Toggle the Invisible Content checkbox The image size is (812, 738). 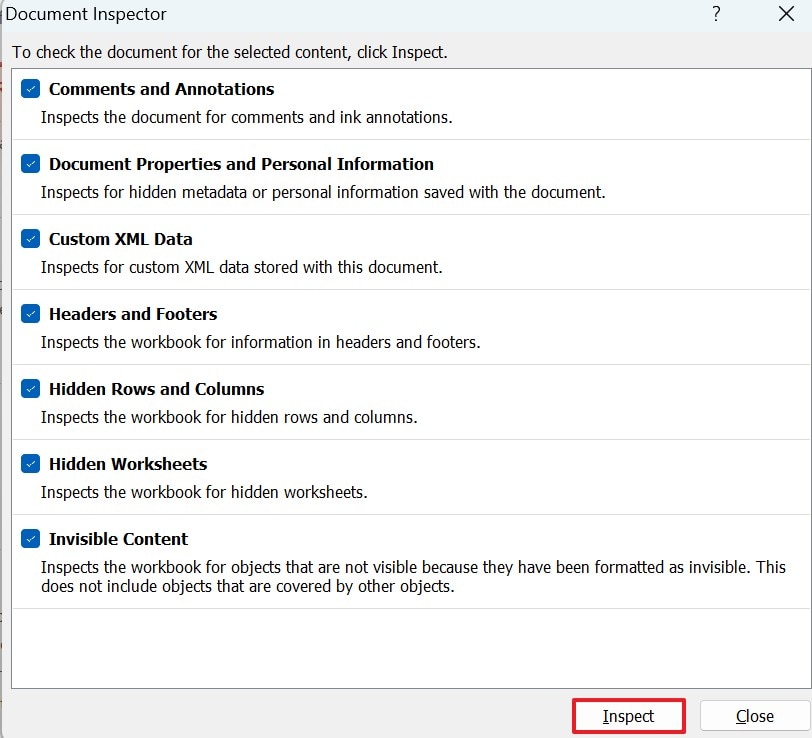[30, 539]
